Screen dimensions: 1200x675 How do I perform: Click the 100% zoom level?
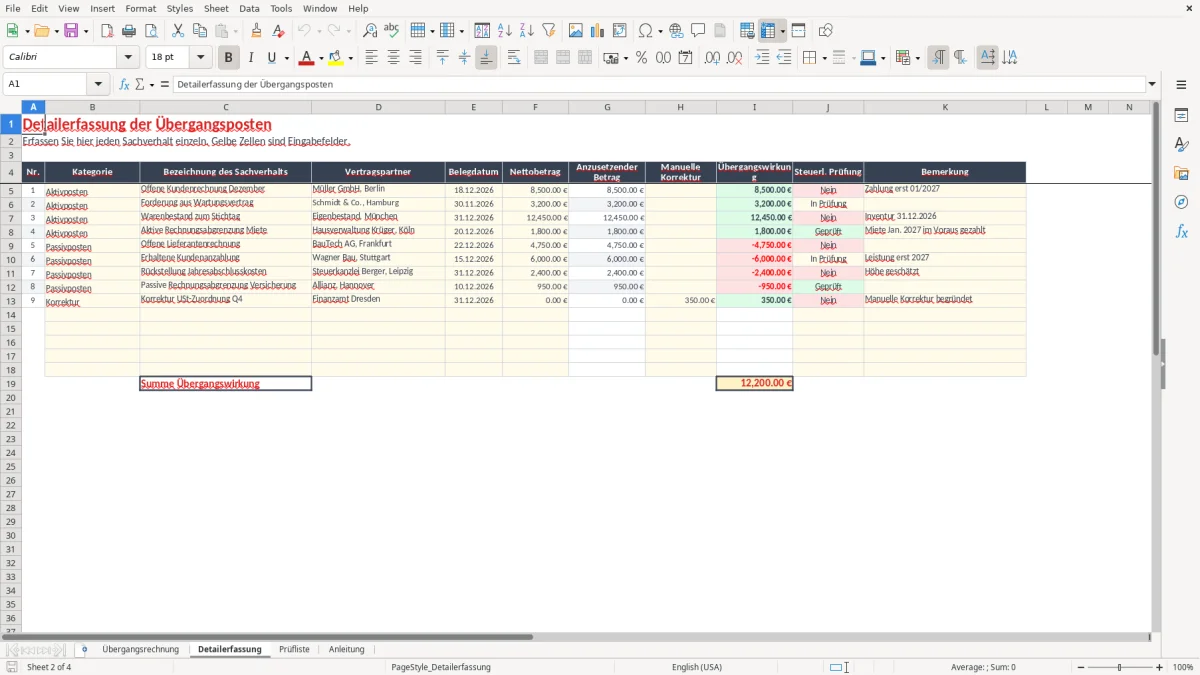coord(1183,667)
